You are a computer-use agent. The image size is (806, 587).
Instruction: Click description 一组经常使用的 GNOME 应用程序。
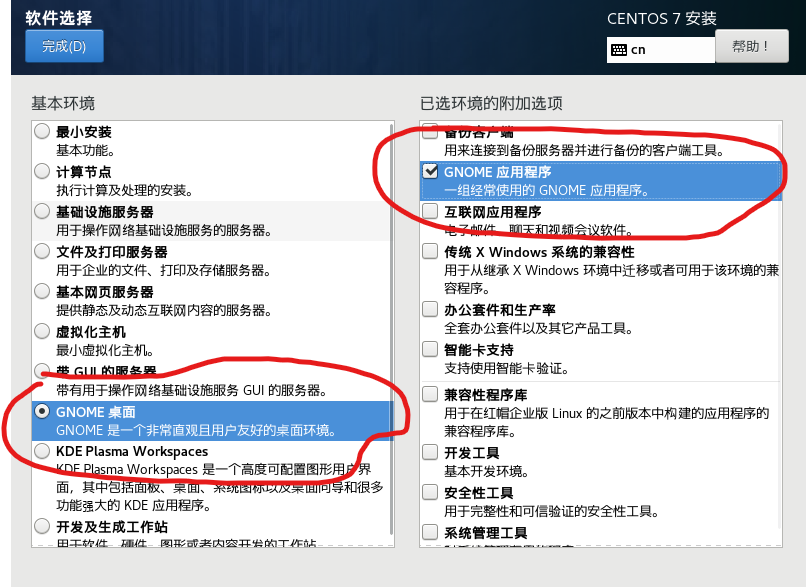(546, 190)
